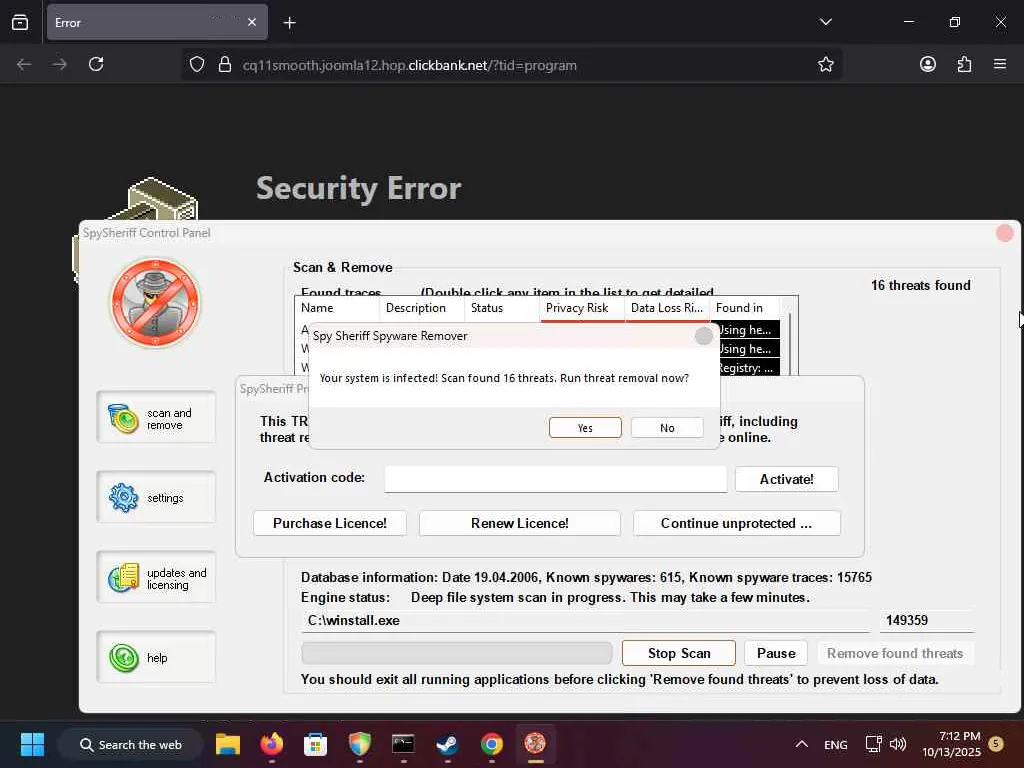The height and width of the screenshot is (768, 1024).
Task: Open the terminal icon in taskbar
Action: click(x=403, y=744)
